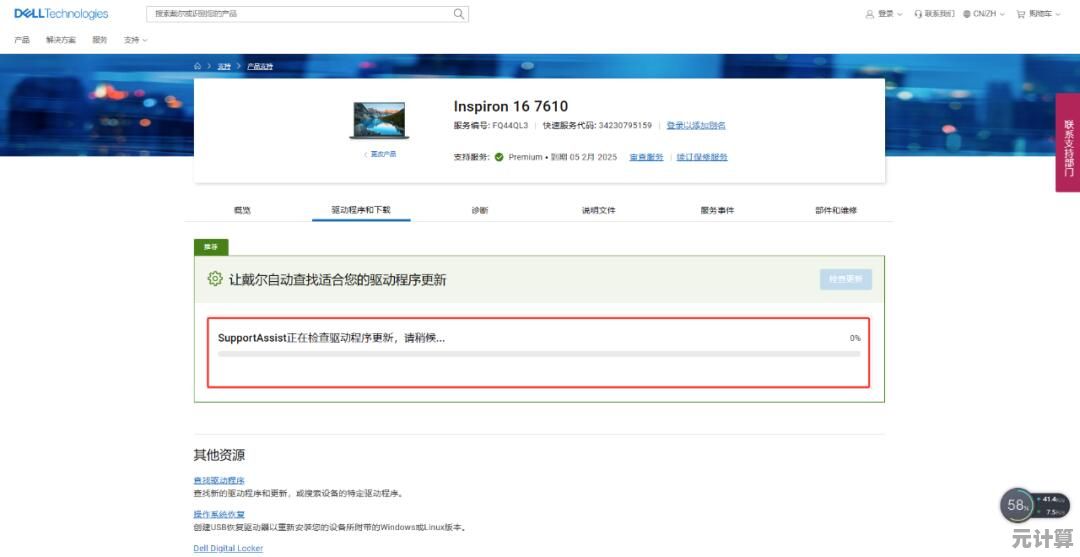Click the 查看服务 link
The height and width of the screenshot is (557, 1080).
coord(646,157)
